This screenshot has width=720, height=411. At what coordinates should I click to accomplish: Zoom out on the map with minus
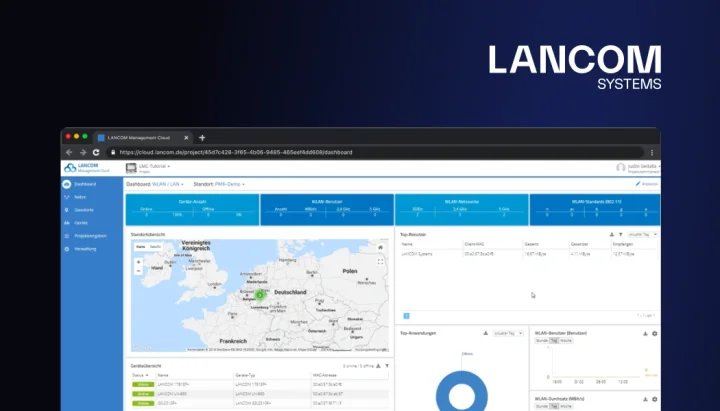pos(139,271)
